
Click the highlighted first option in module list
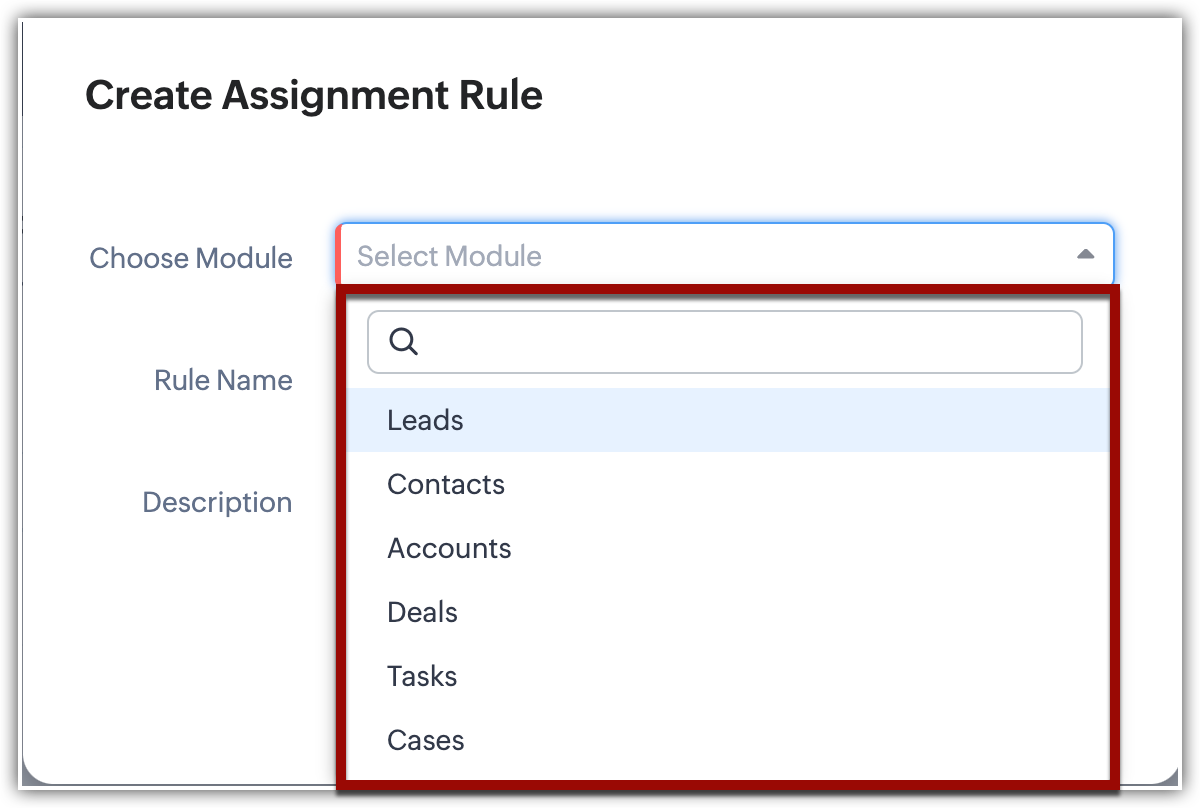coord(728,420)
